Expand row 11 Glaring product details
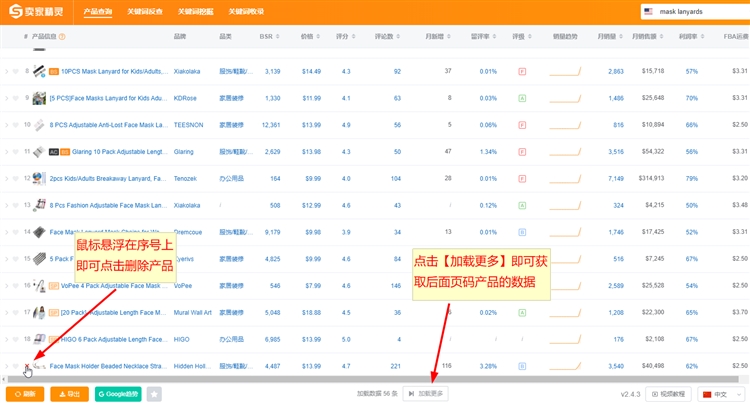This screenshot has height=403, width=750. click(6, 152)
